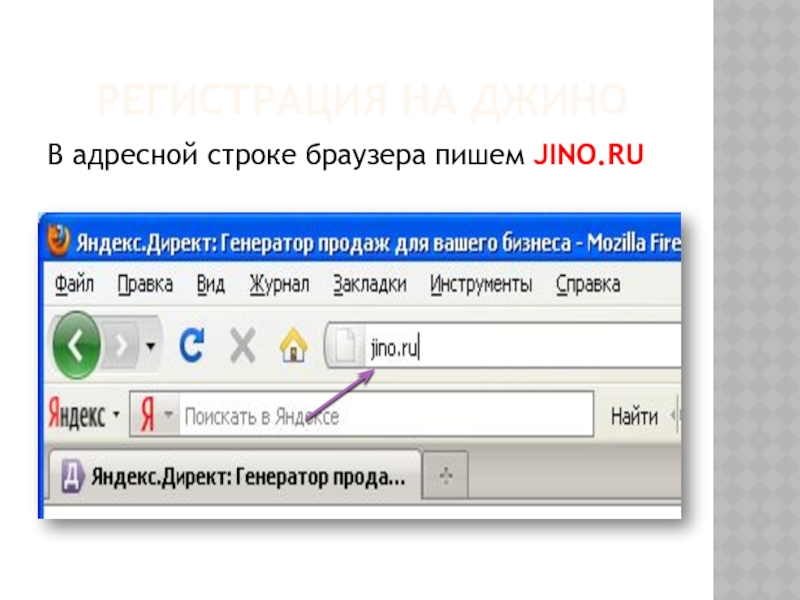The image size is (800, 600).
Task: Click the window title Яндекс.Директ: Генератор продаж
Action: [x=378, y=243]
